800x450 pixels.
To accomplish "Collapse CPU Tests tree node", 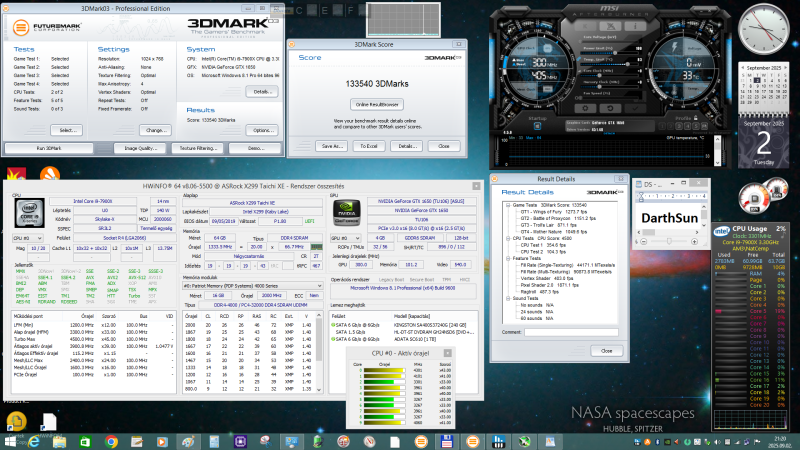I will (x=508, y=238).
